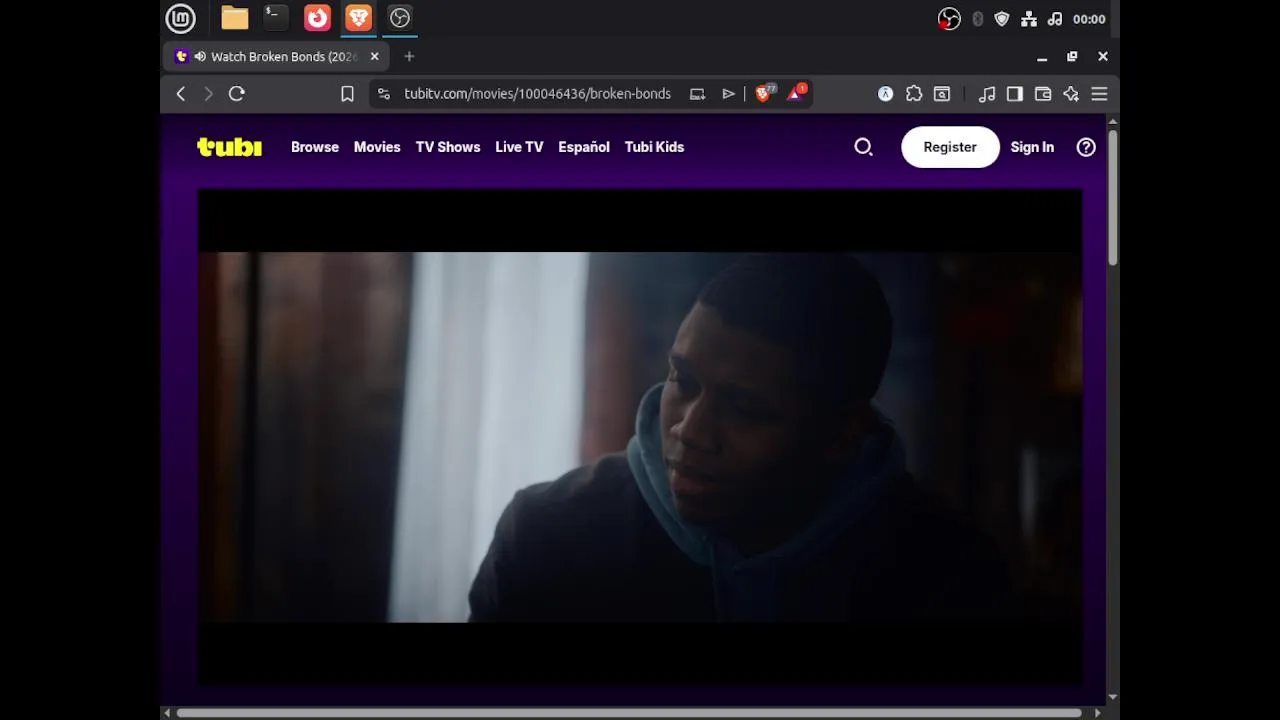
Task: Open the Bluetooth tray icon
Action: [x=978, y=19]
